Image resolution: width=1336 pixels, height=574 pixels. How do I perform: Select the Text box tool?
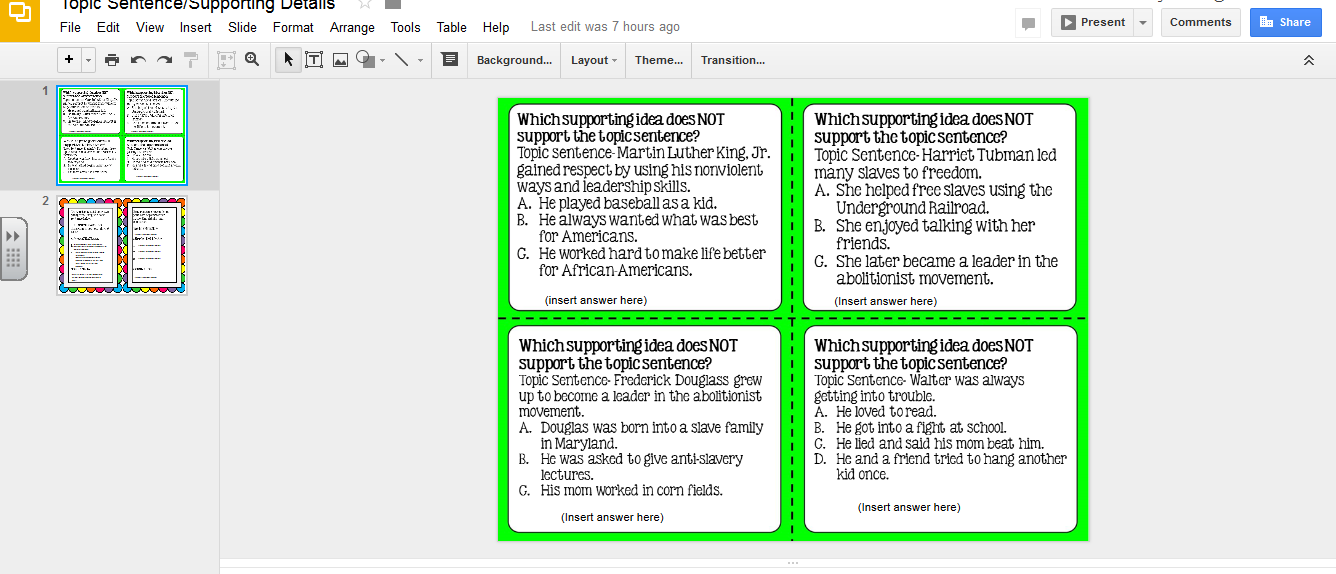[314, 60]
